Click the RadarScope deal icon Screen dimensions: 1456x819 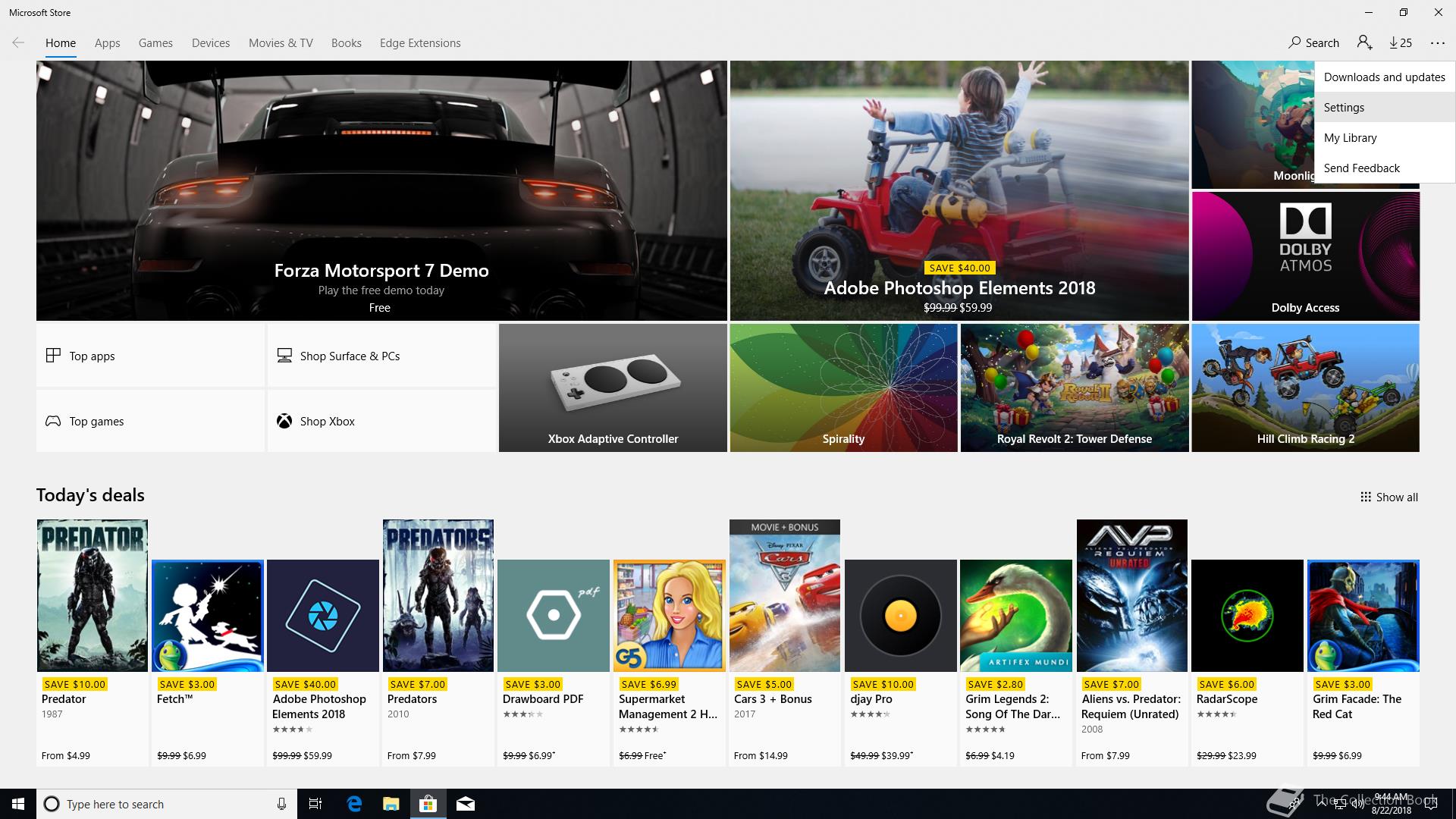[1247, 616]
